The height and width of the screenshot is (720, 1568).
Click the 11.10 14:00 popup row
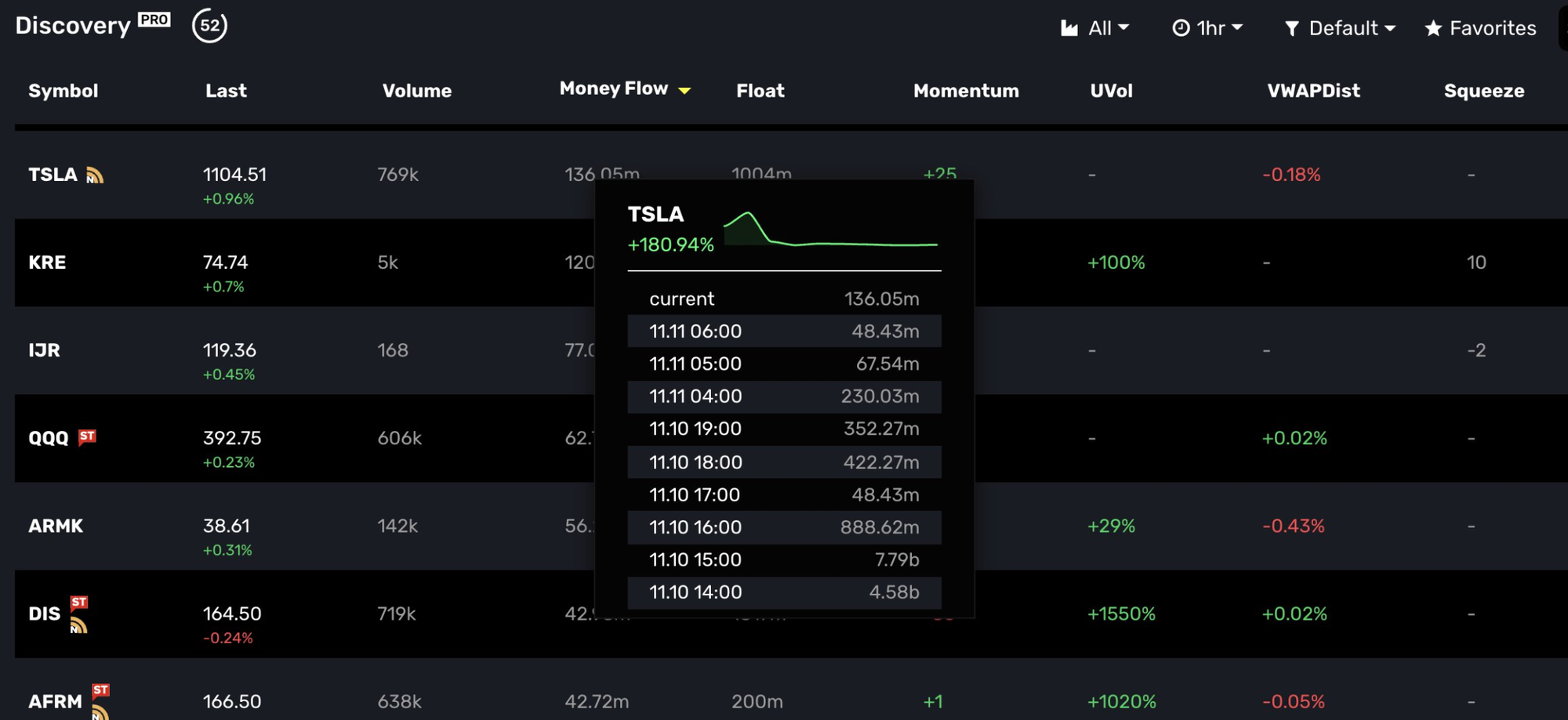pyautogui.click(x=784, y=592)
